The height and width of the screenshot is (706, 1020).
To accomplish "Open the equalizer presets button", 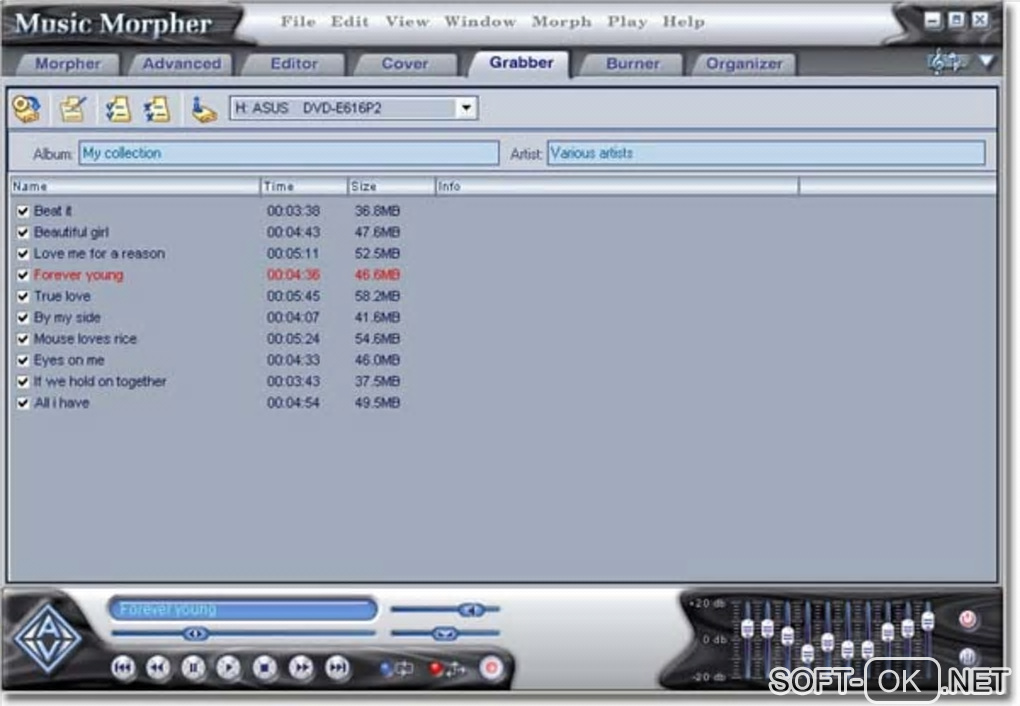I will [x=967, y=657].
